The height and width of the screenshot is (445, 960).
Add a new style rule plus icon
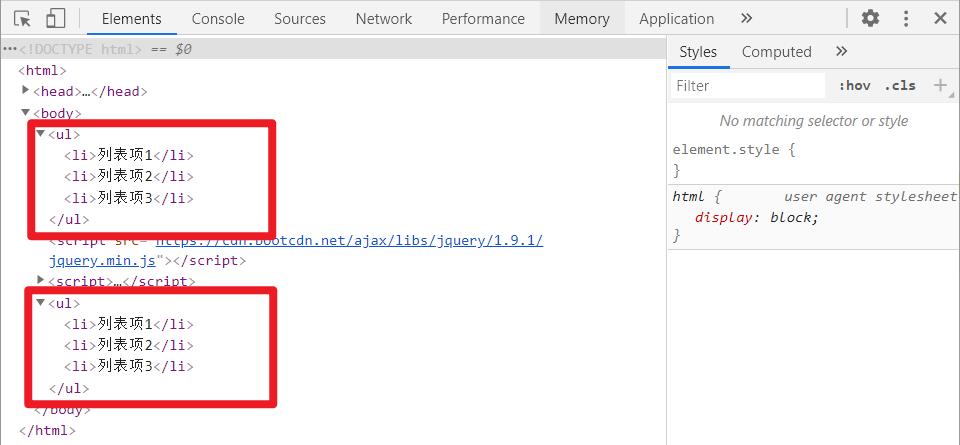[x=940, y=86]
